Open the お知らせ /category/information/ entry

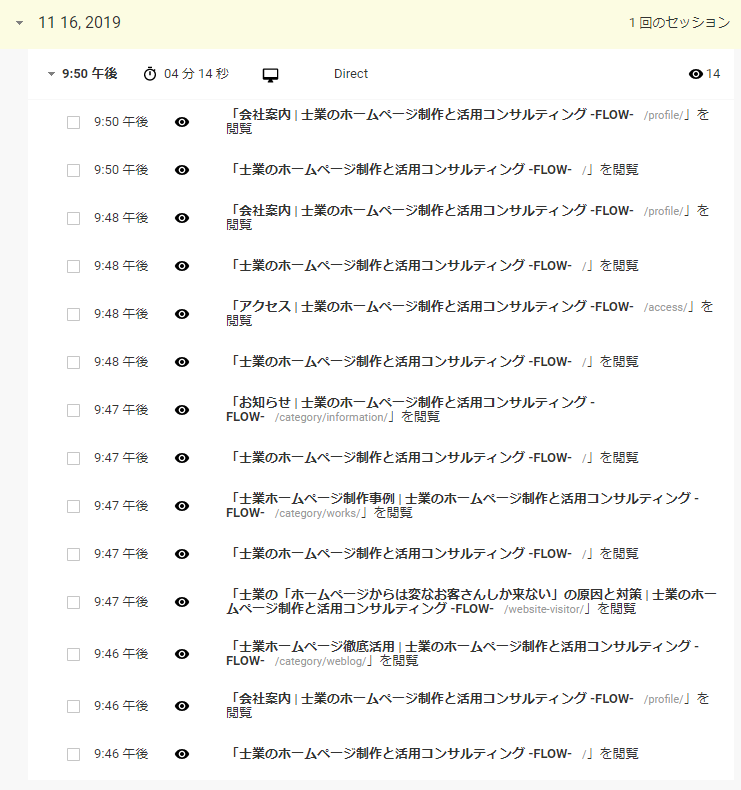coord(411,410)
